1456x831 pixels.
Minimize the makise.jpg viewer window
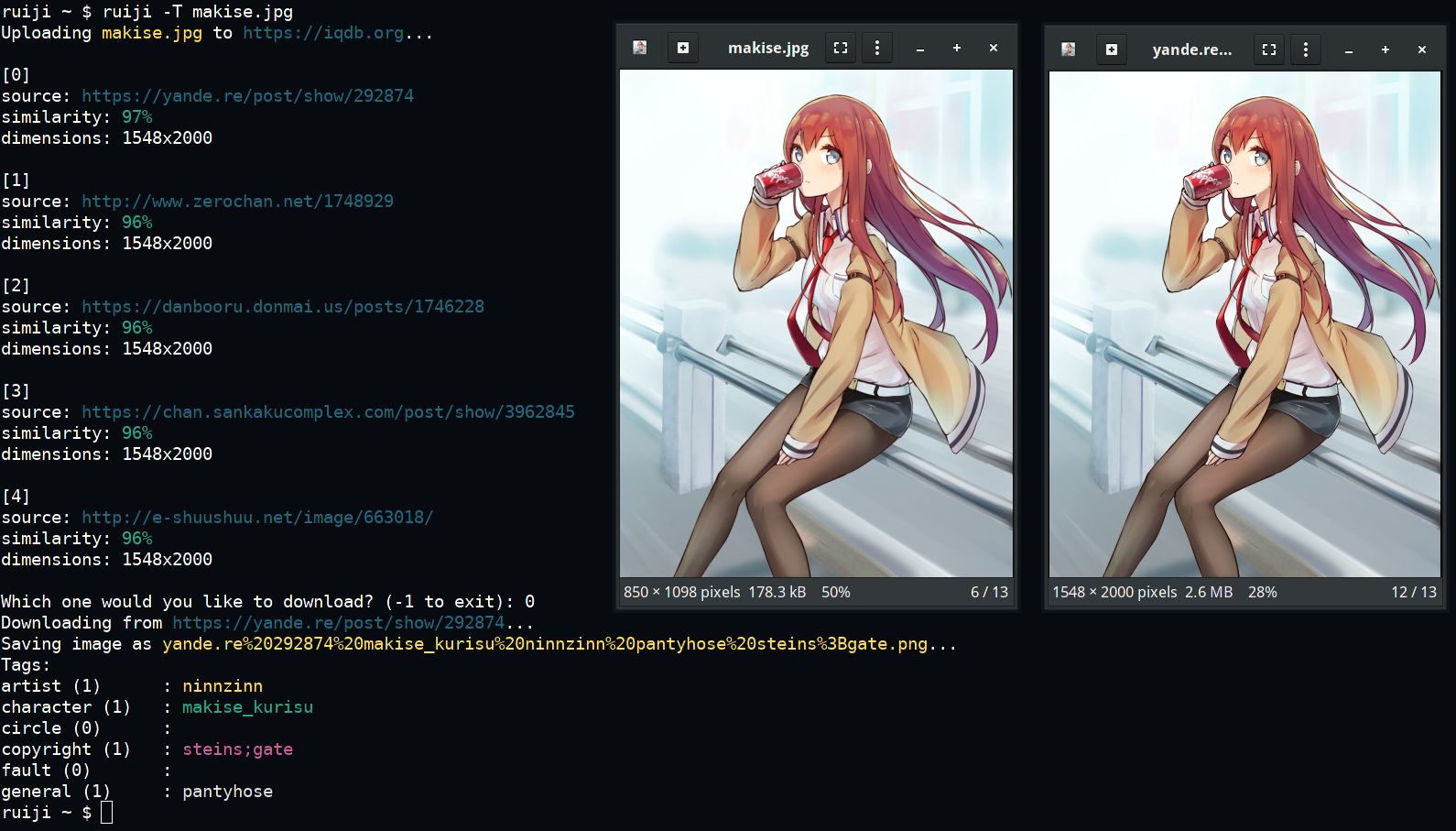[x=920, y=49]
